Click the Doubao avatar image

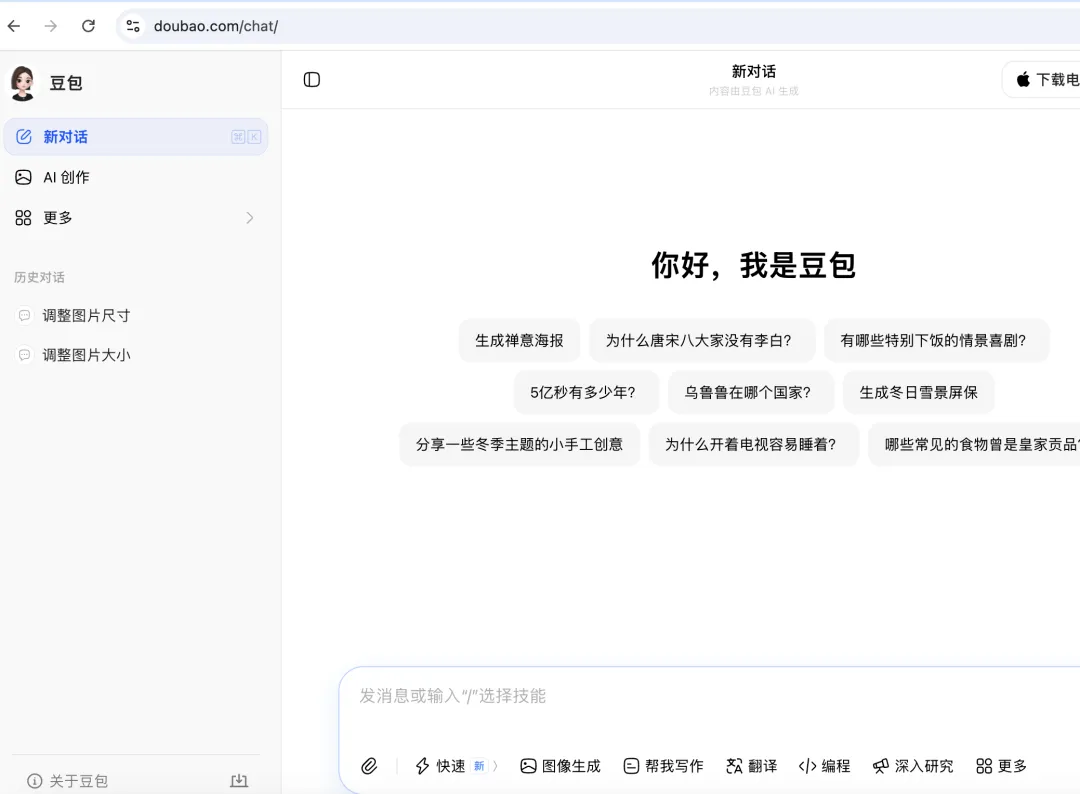click(23, 83)
